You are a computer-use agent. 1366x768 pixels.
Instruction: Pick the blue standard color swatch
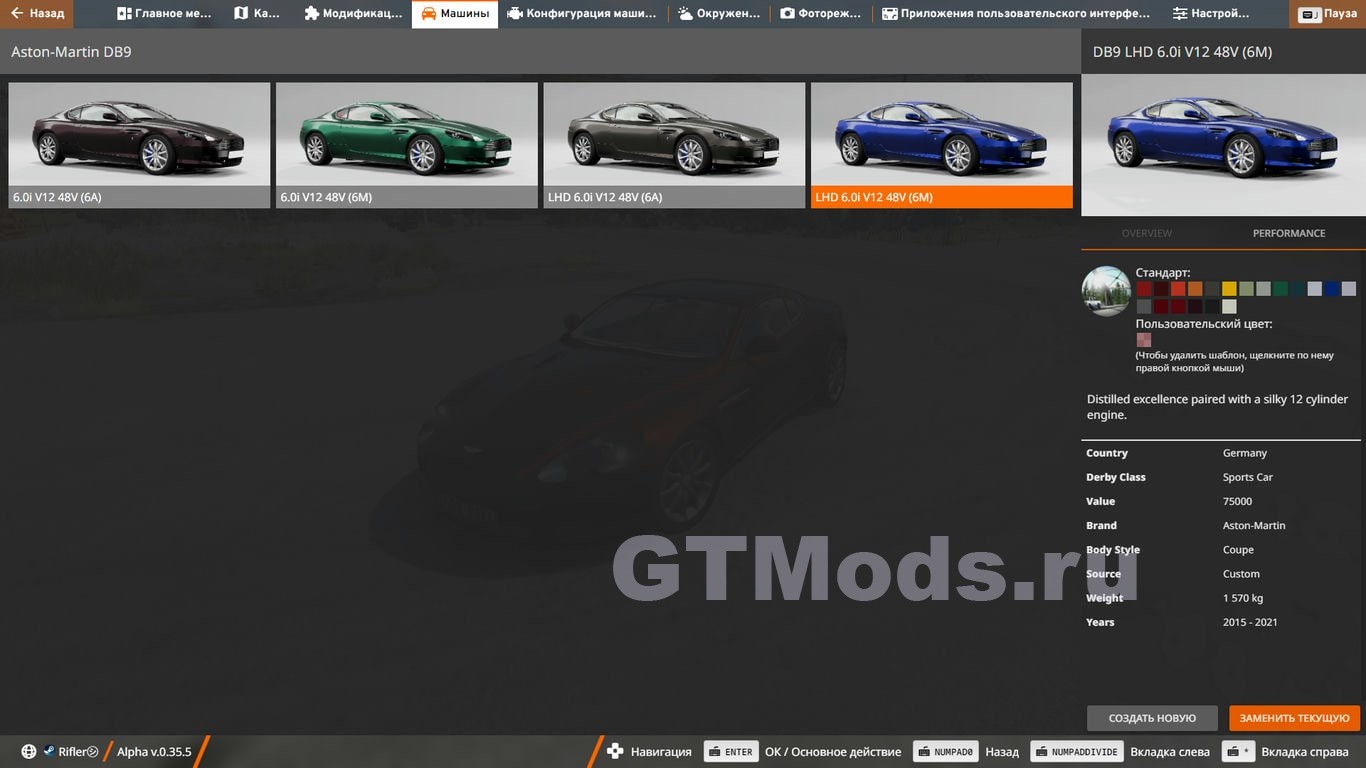[1332, 289]
